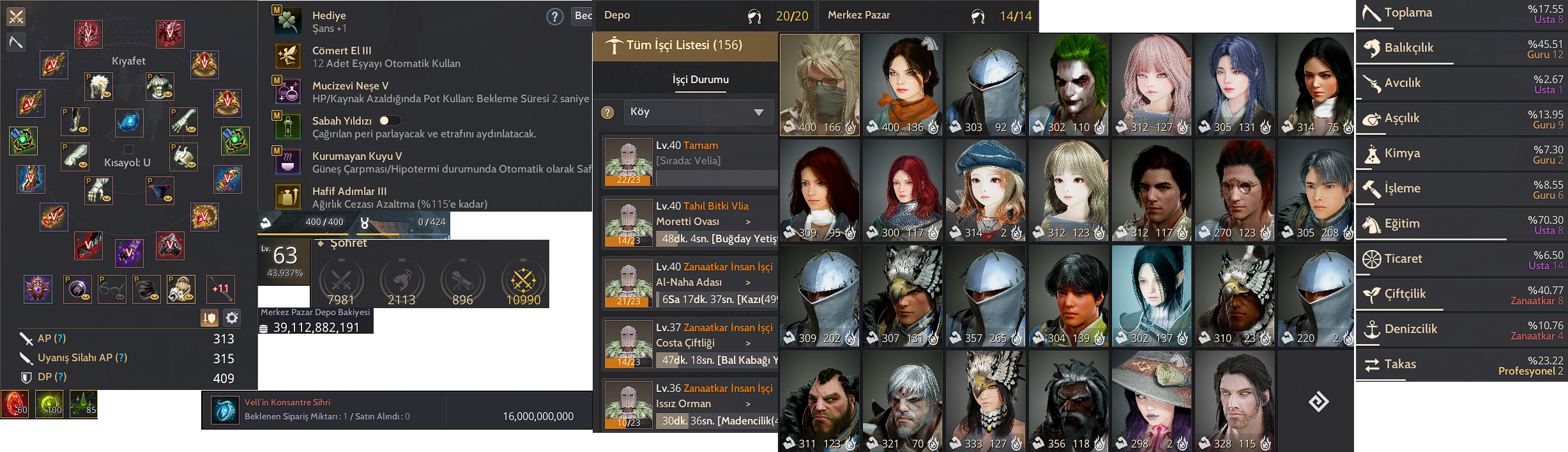The width and height of the screenshot is (1568, 452).
Task: Click the red buff icon showing 60
Action: click(x=15, y=404)
